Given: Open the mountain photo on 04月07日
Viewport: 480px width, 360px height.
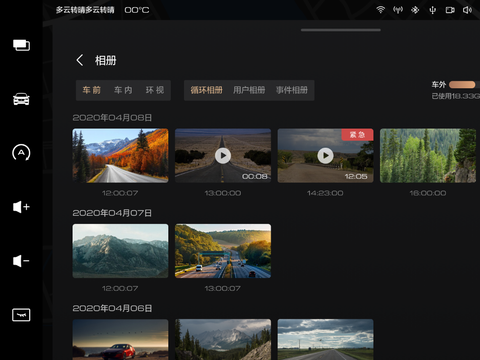Looking at the screenshot, I should [x=120, y=251].
